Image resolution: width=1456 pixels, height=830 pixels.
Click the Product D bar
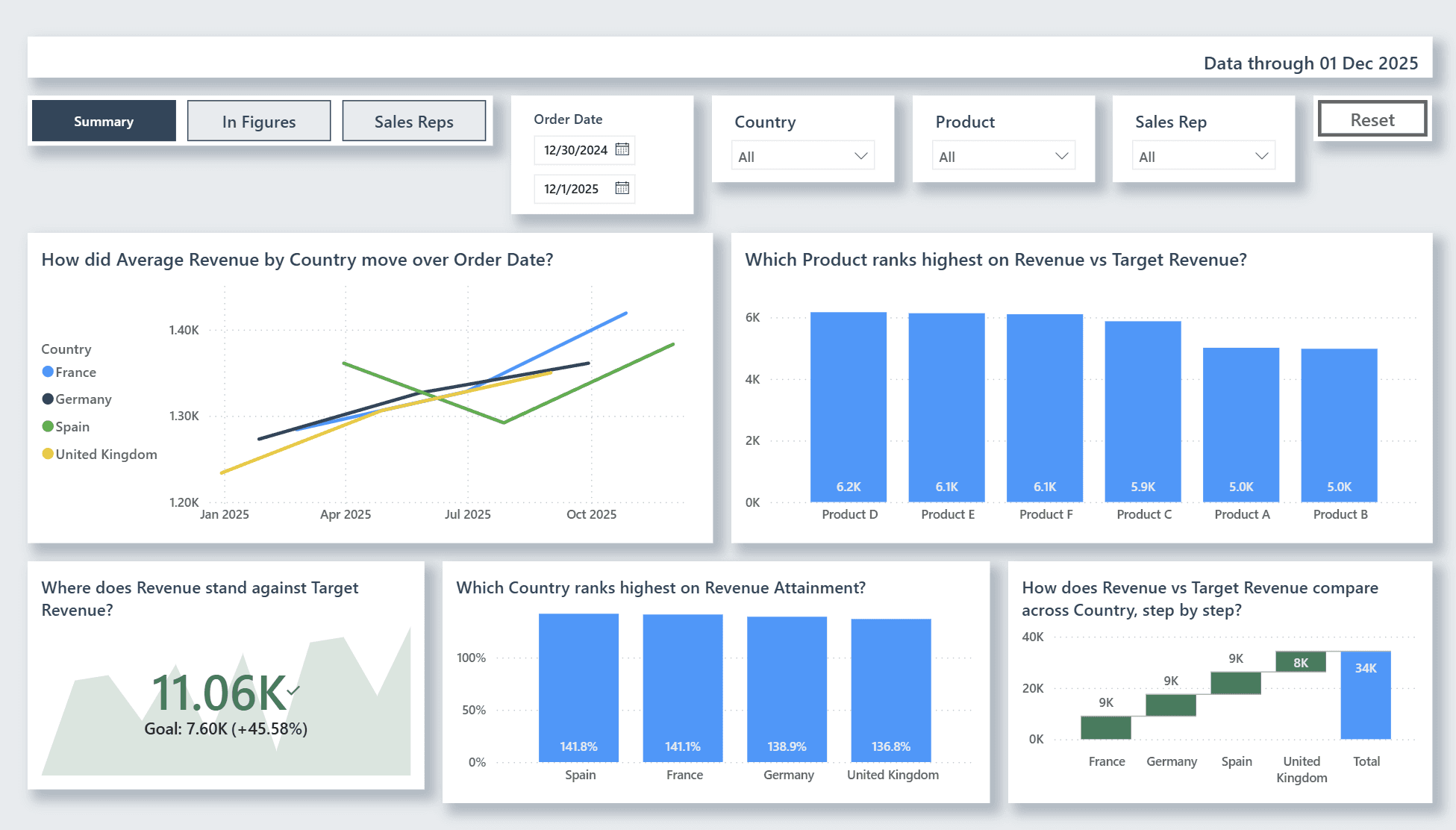click(849, 407)
